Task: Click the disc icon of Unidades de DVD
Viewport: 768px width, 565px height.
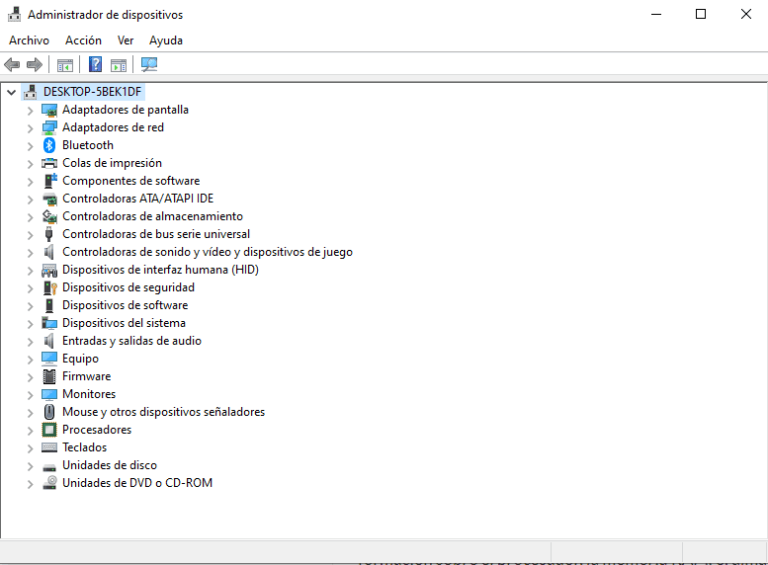Action: coord(49,483)
